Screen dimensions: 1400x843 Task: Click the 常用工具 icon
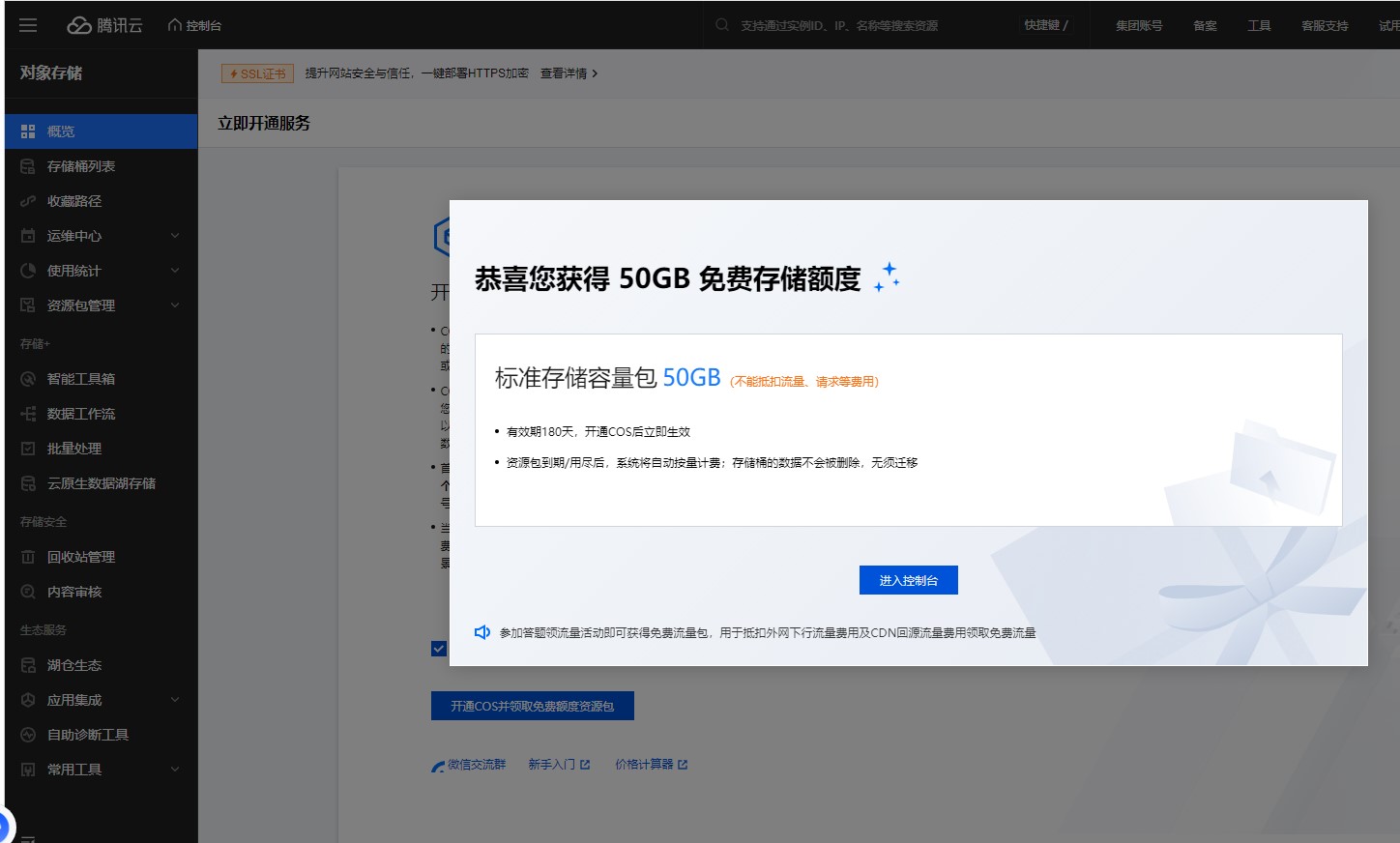[28, 770]
